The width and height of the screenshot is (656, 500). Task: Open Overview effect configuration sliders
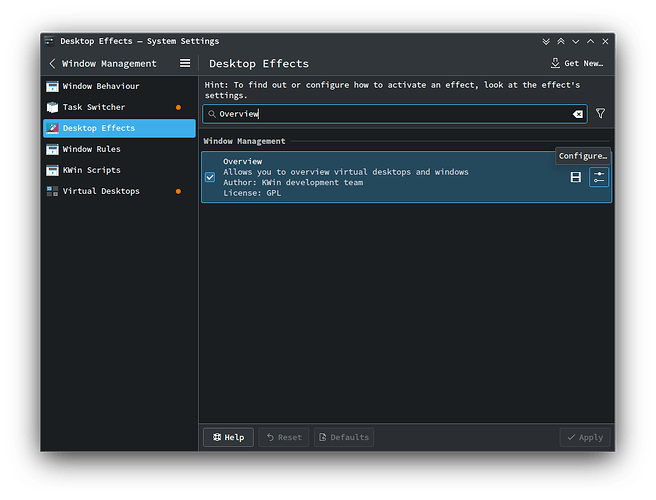click(x=599, y=177)
